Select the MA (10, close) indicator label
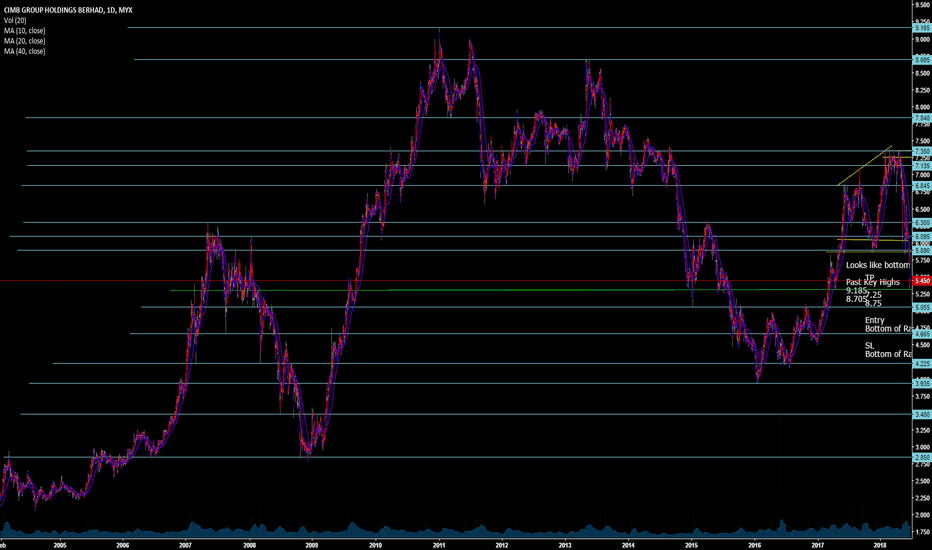The image size is (932, 550). pyautogui.click(x=24, y=30)
